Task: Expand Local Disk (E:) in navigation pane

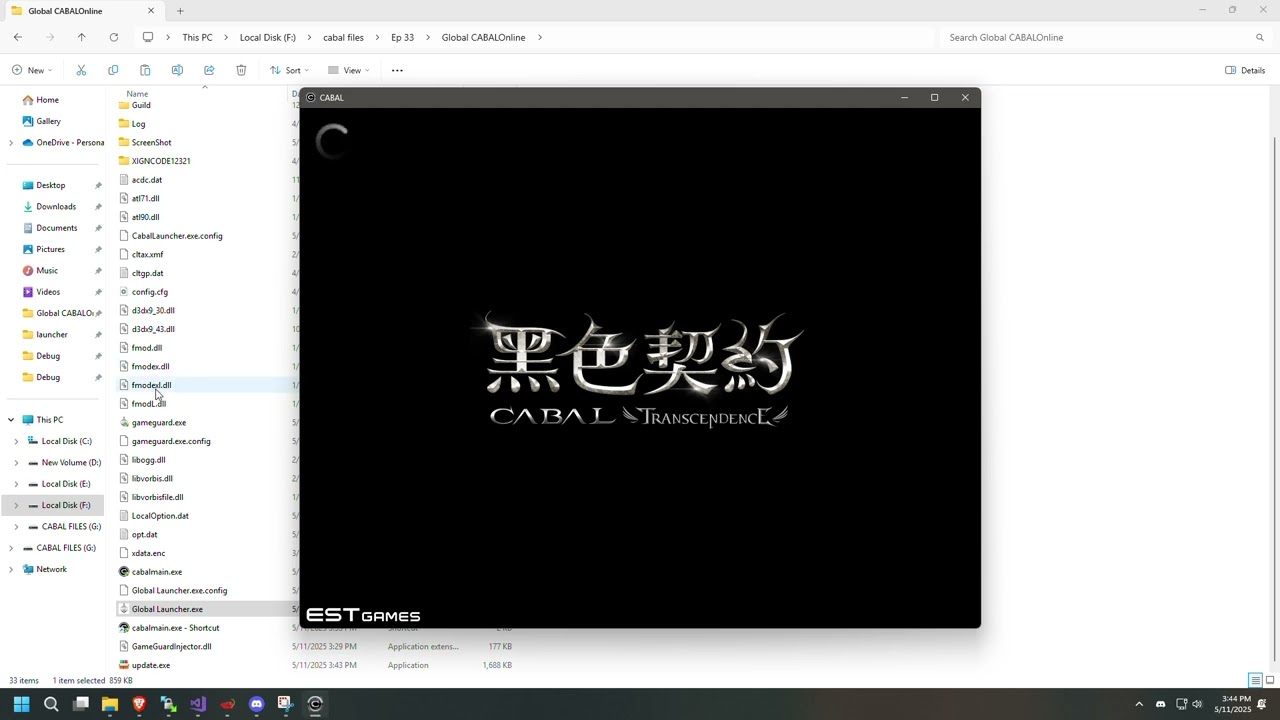Action: (x=16, y=484)
